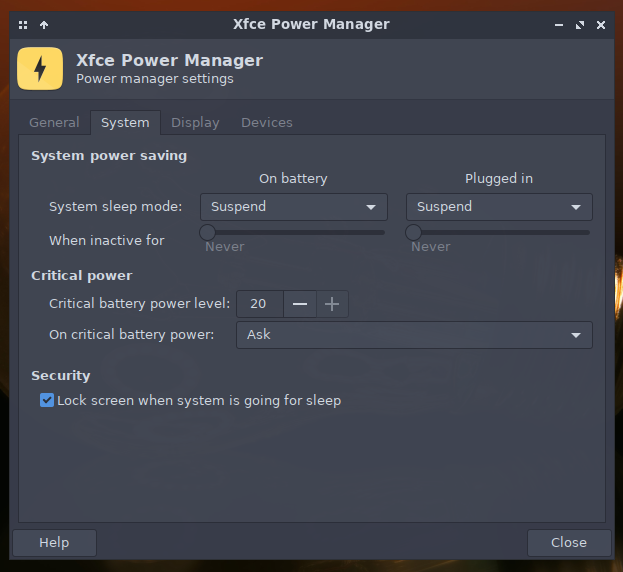Screen dimensions: 623x572
Task: Click the yellow lightning Power Manager icon
Action: pos(40,69)
